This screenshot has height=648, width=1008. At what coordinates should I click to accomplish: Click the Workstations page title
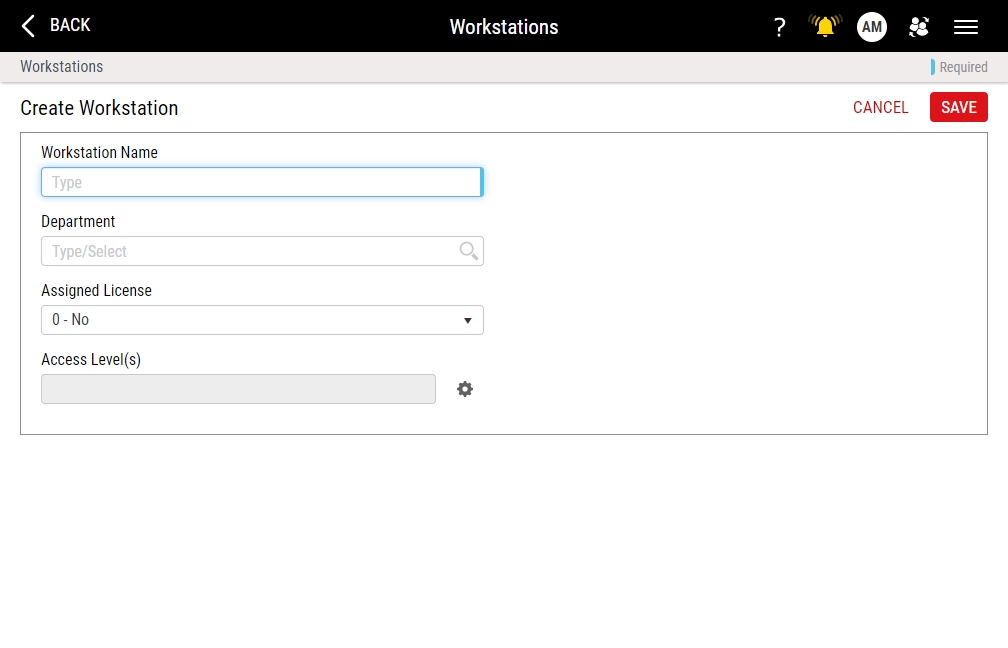click(504, 27)
